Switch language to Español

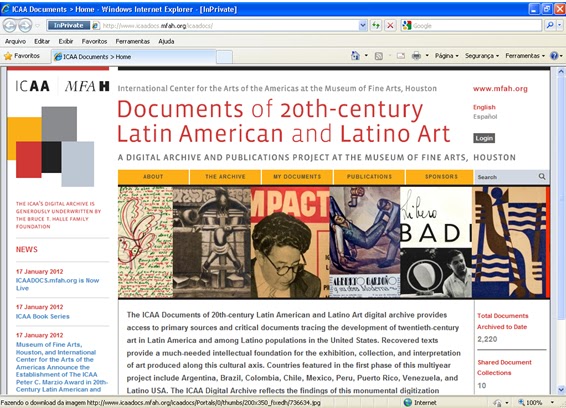pos(485,116)
